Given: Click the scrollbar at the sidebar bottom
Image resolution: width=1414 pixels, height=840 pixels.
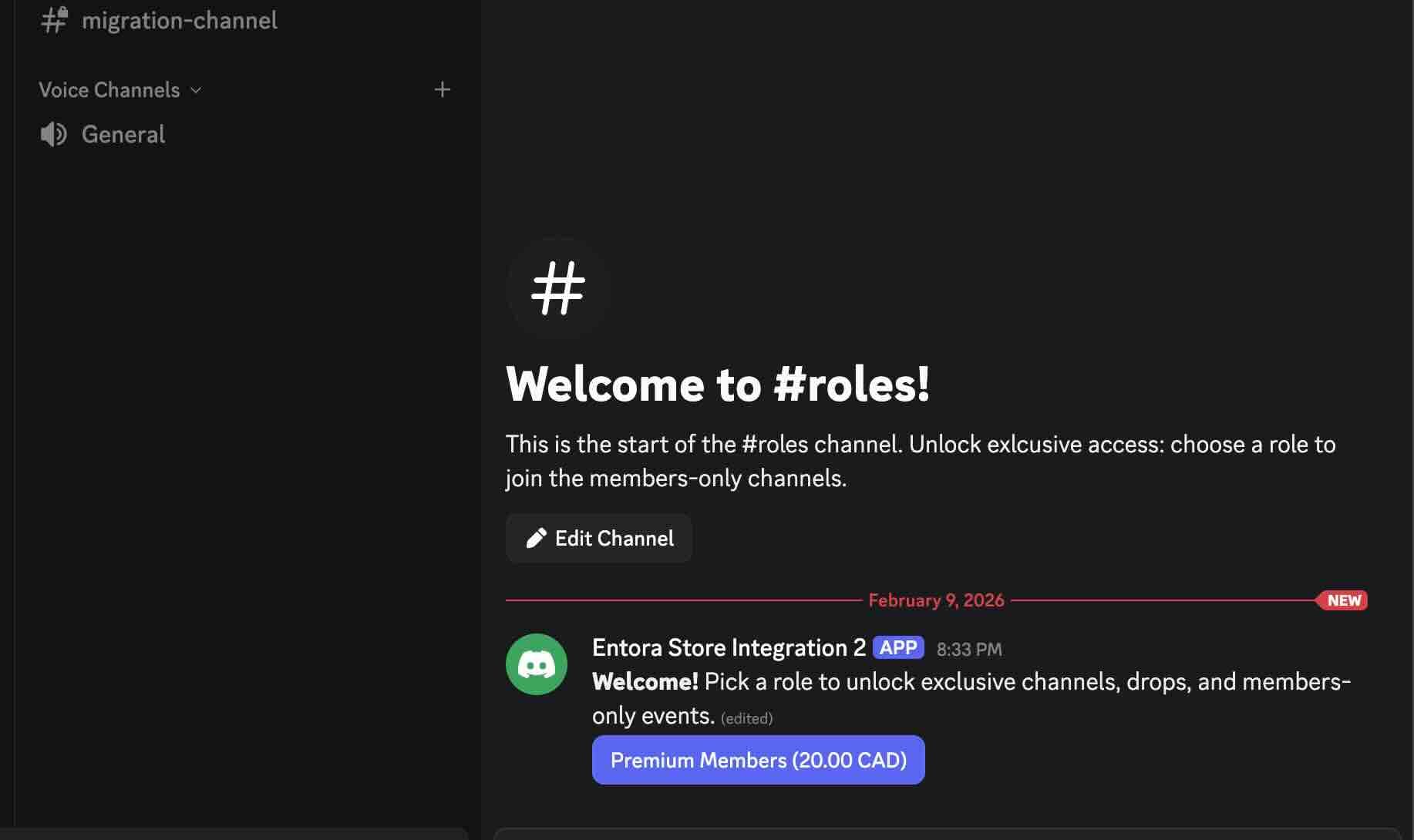Looking at the screenshot, I should [234, 832].
